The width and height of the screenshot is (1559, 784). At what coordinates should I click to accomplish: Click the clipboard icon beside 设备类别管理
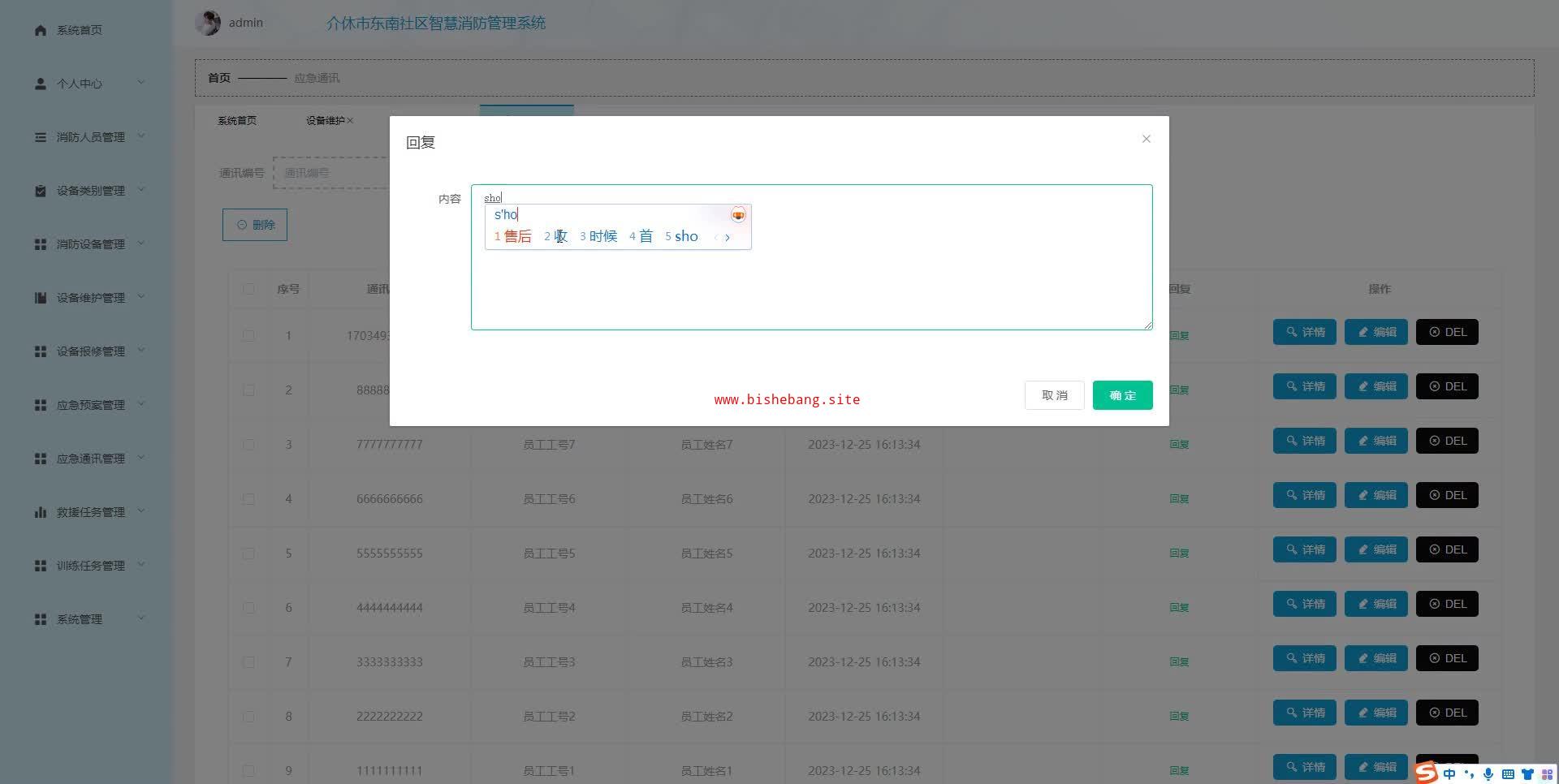tap(41, 191)
